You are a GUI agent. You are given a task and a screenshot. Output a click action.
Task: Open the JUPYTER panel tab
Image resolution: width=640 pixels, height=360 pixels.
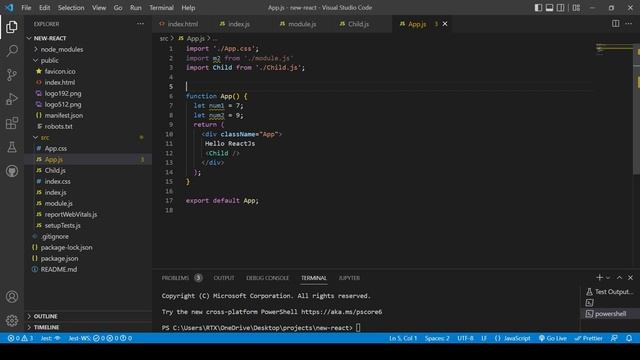(349, 278)
